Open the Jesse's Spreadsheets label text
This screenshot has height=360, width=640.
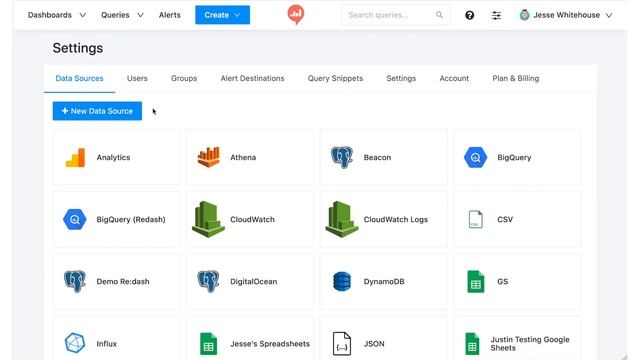tap(270, 344)
